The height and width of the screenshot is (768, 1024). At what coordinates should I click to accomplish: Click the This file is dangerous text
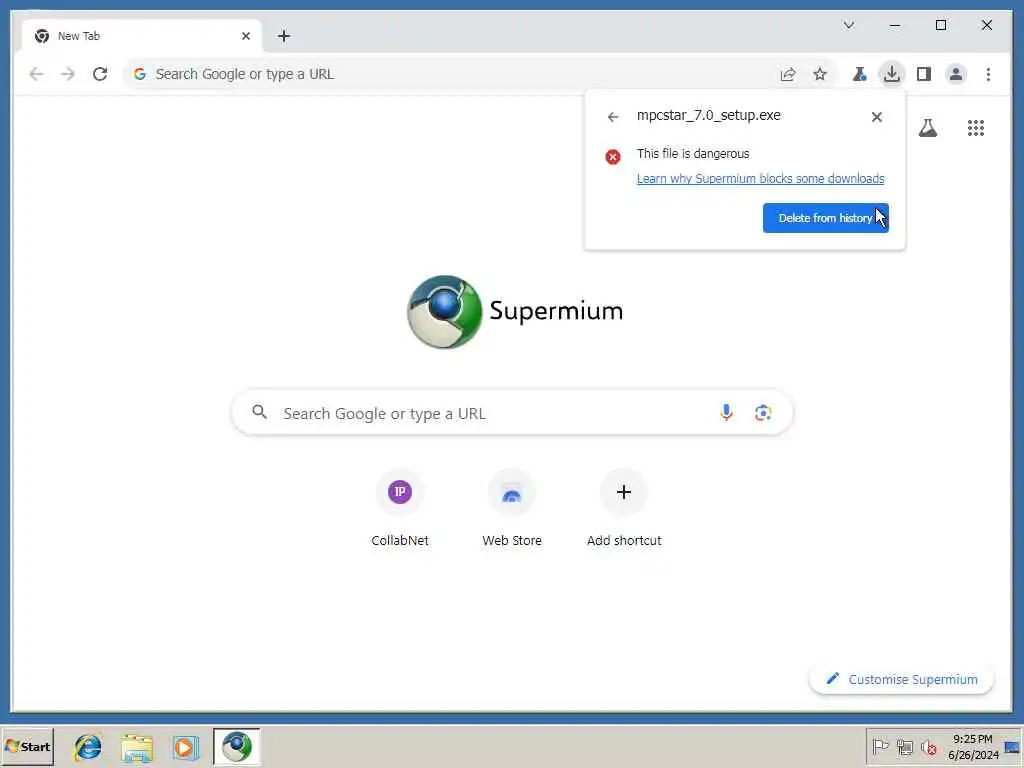coord(693,153)
